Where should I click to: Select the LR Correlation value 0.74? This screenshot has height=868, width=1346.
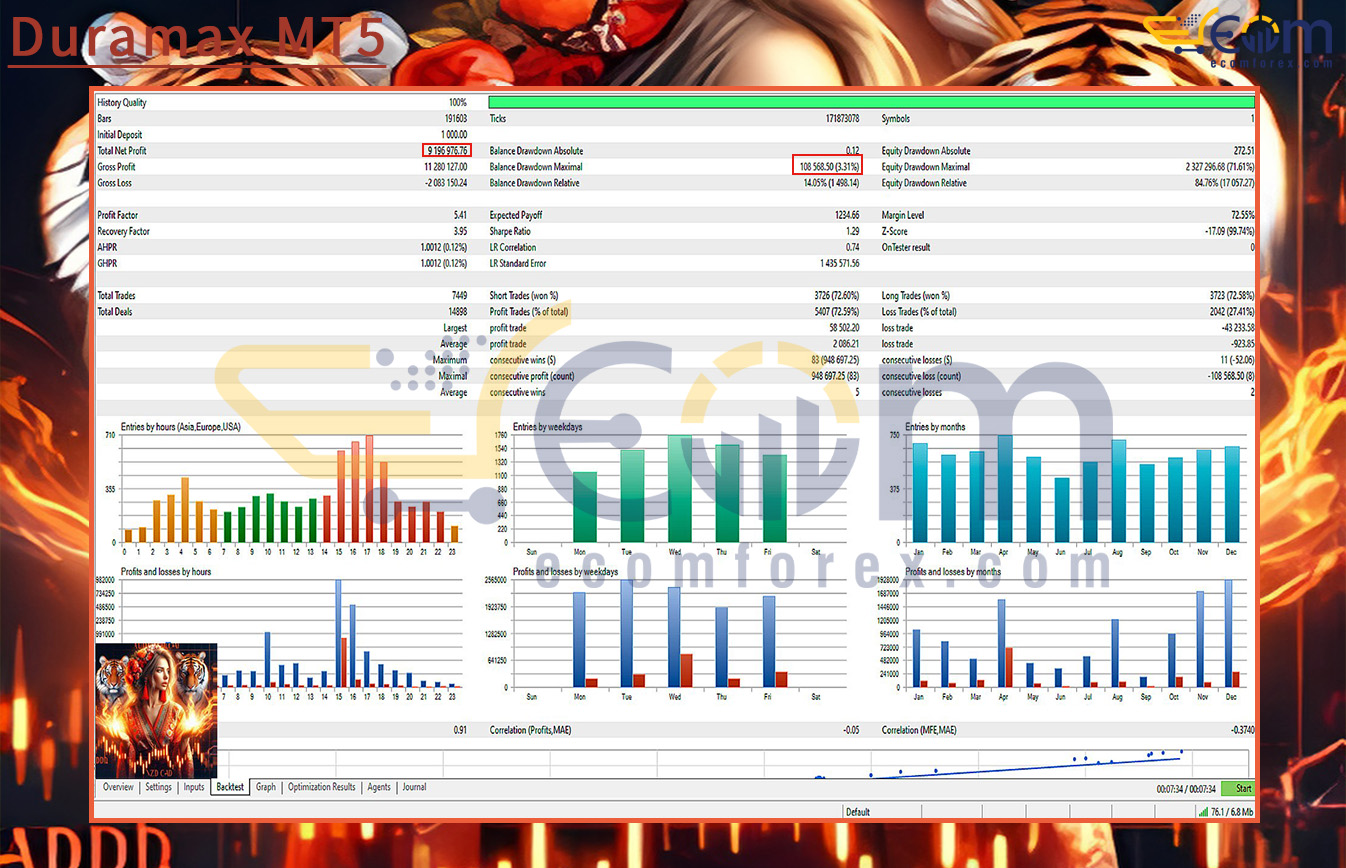point(853,247)
